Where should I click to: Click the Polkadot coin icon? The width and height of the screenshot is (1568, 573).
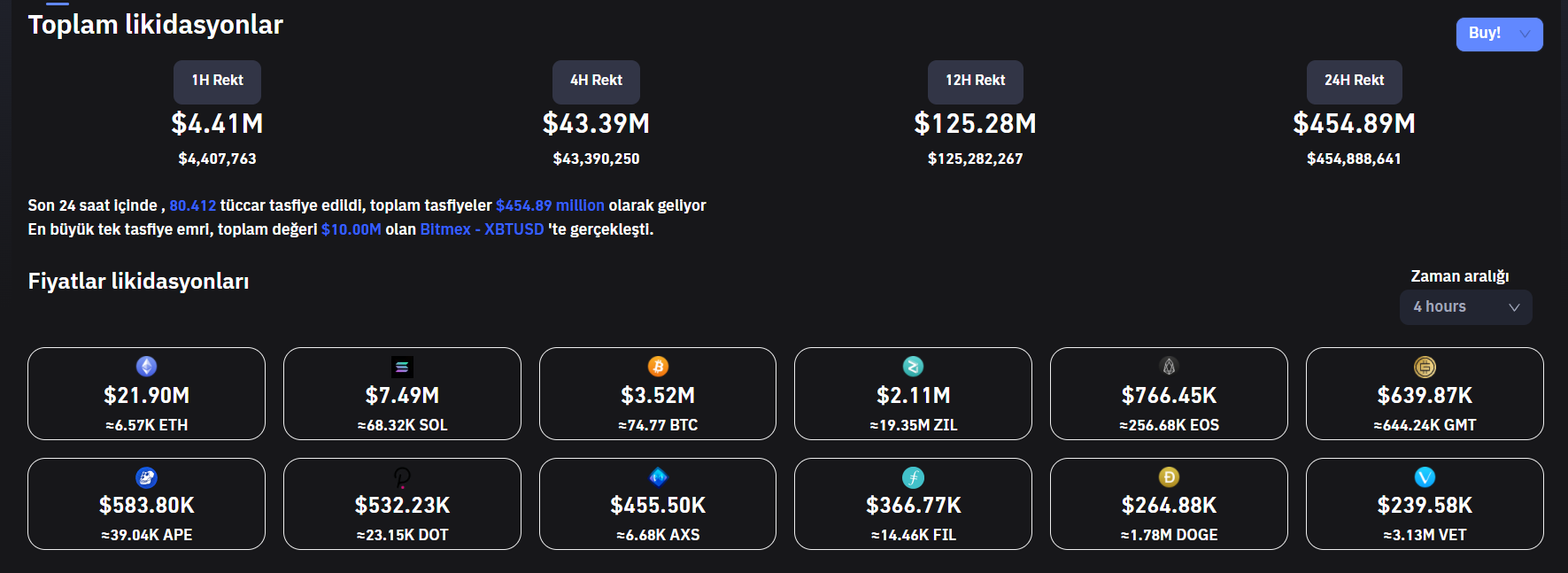point(402,477)
